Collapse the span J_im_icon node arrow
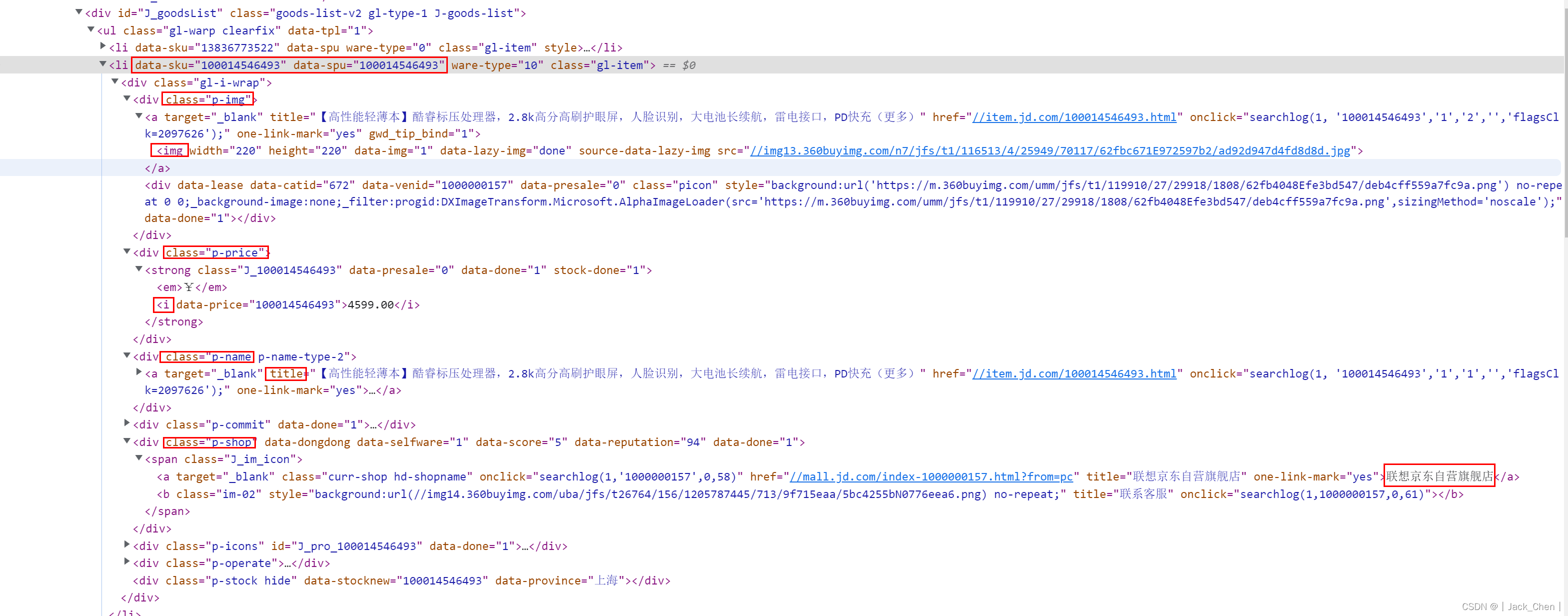This screenshot has width=1568, height=616. pos(139,457)
